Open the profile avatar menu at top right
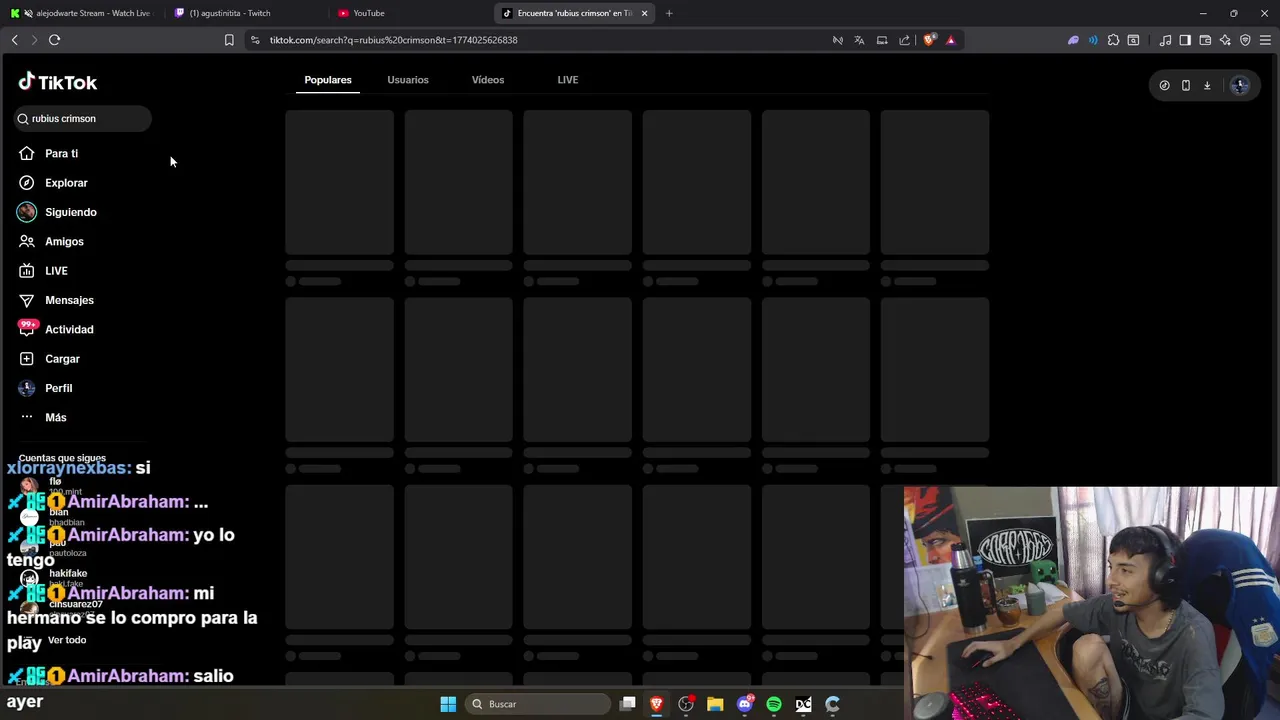The width and height of the screenshot is (1280, 720). pyautogui.click(x=1240, y=86)
